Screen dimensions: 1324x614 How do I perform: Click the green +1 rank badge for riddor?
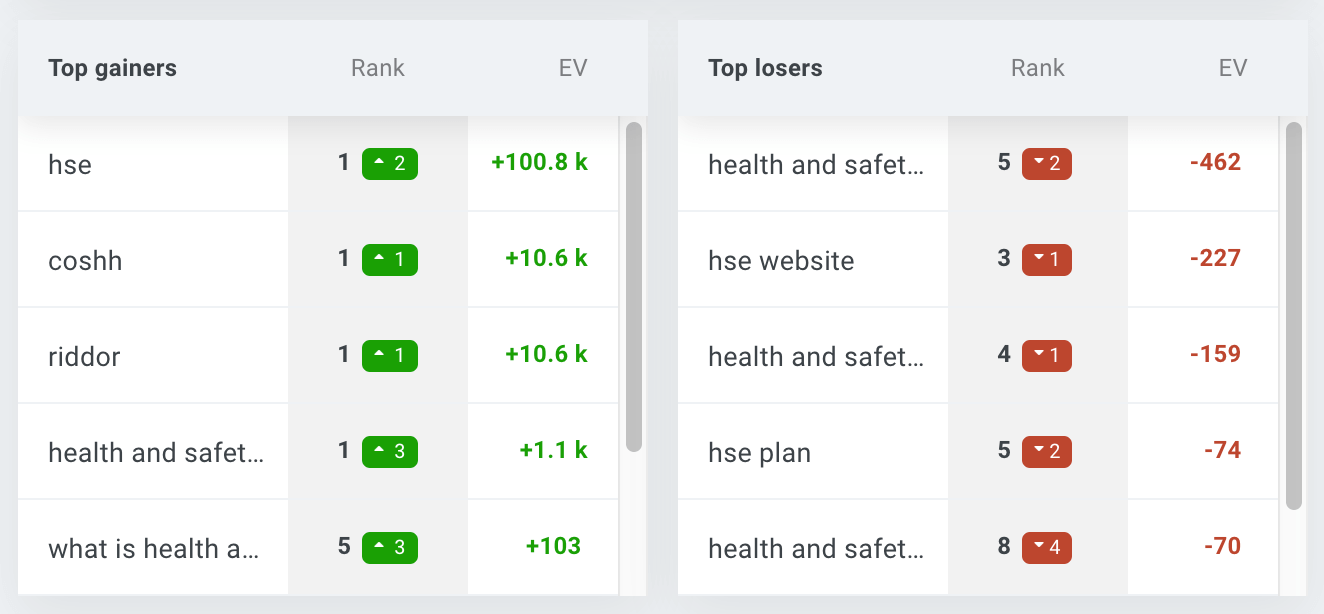(x=390, y=356)
